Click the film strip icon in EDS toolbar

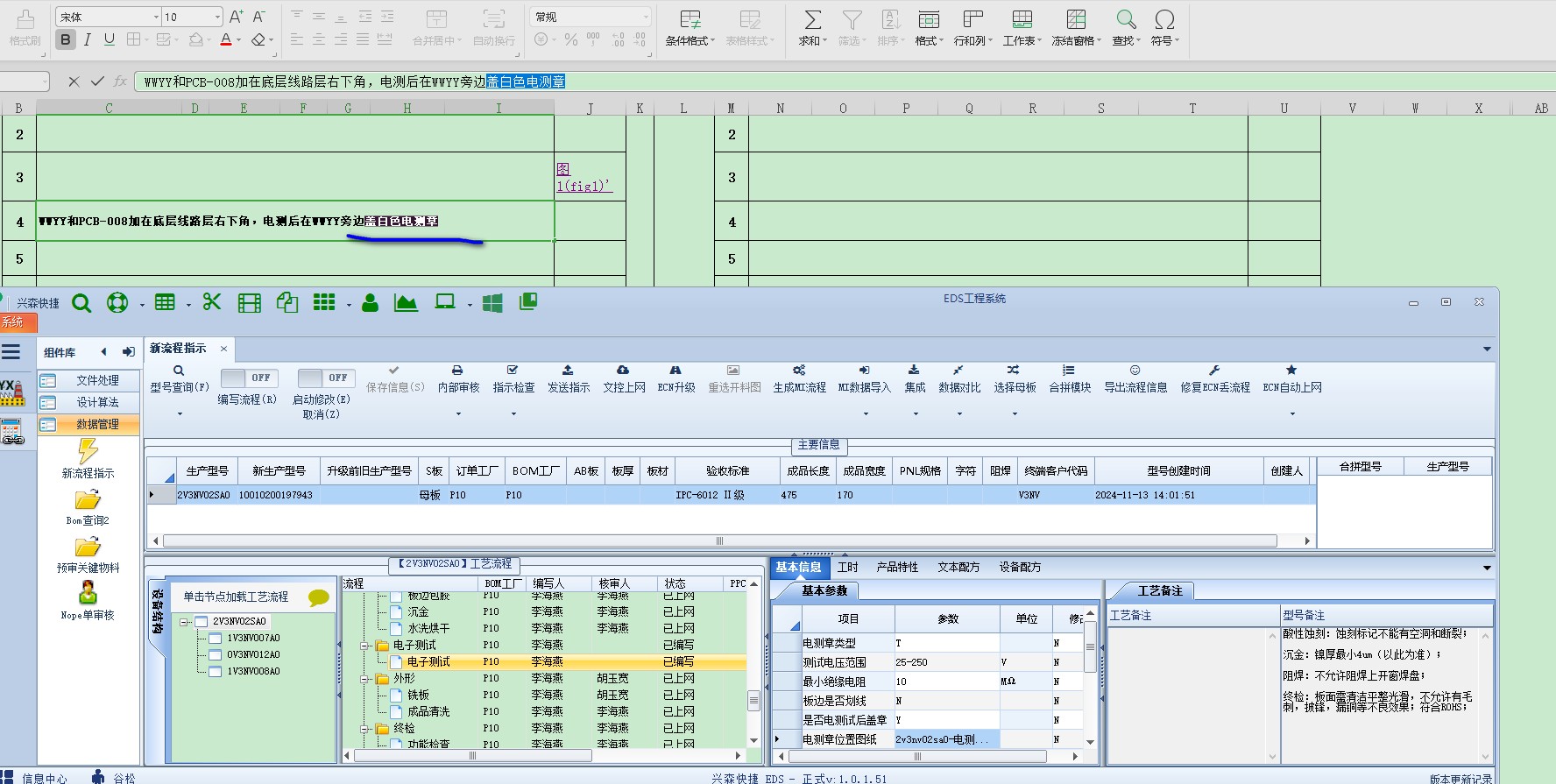tap(250, 303)
